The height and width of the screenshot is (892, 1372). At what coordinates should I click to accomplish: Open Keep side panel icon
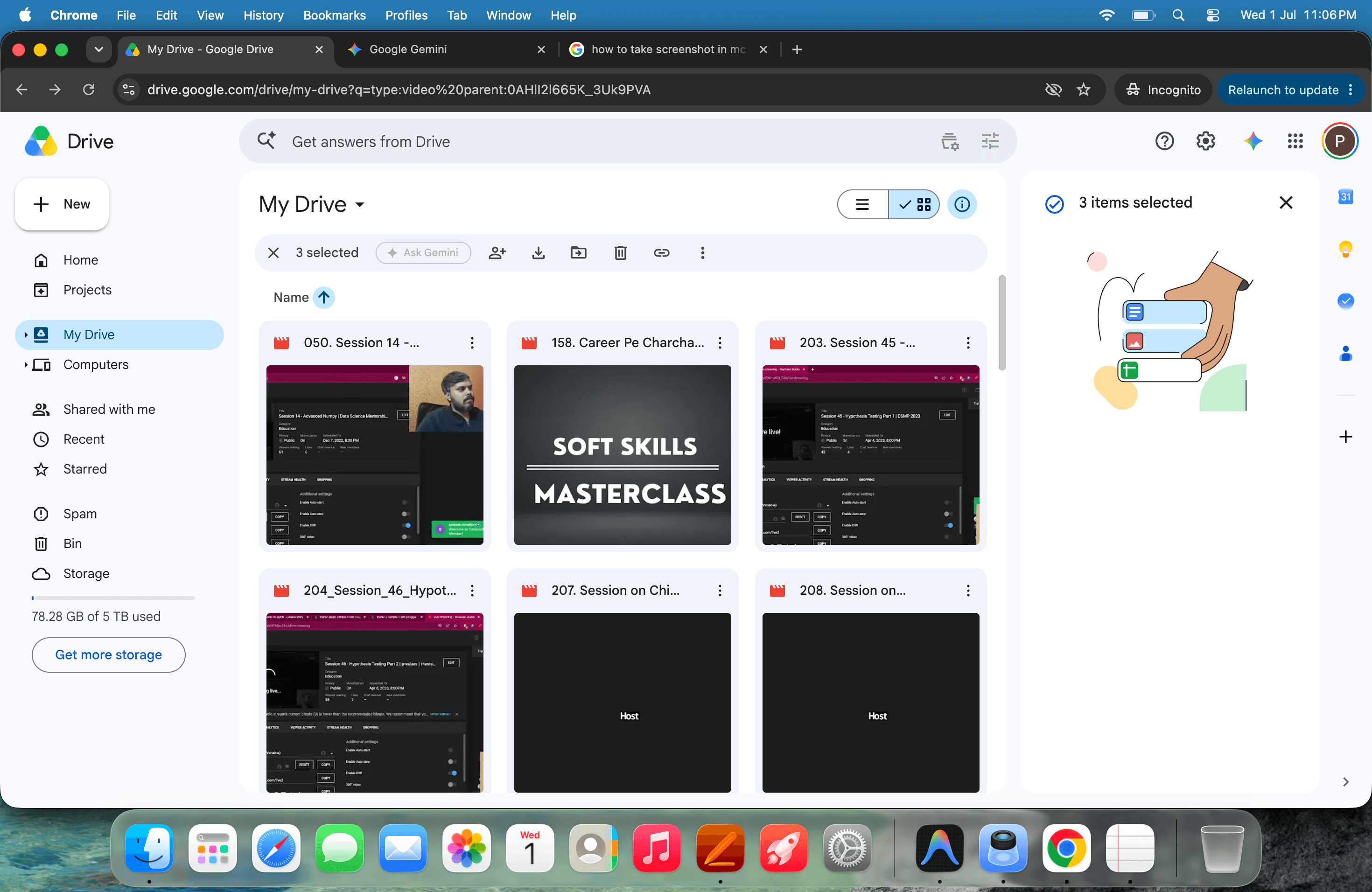click(x=1345, y=249)
